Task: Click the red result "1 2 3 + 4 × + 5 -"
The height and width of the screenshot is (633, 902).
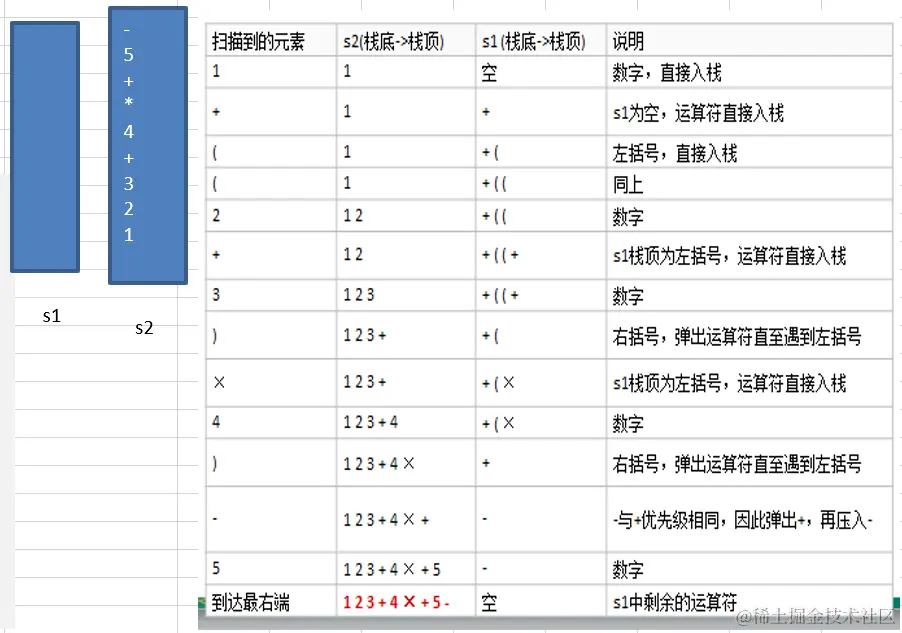Action: (x=406, y=602)
